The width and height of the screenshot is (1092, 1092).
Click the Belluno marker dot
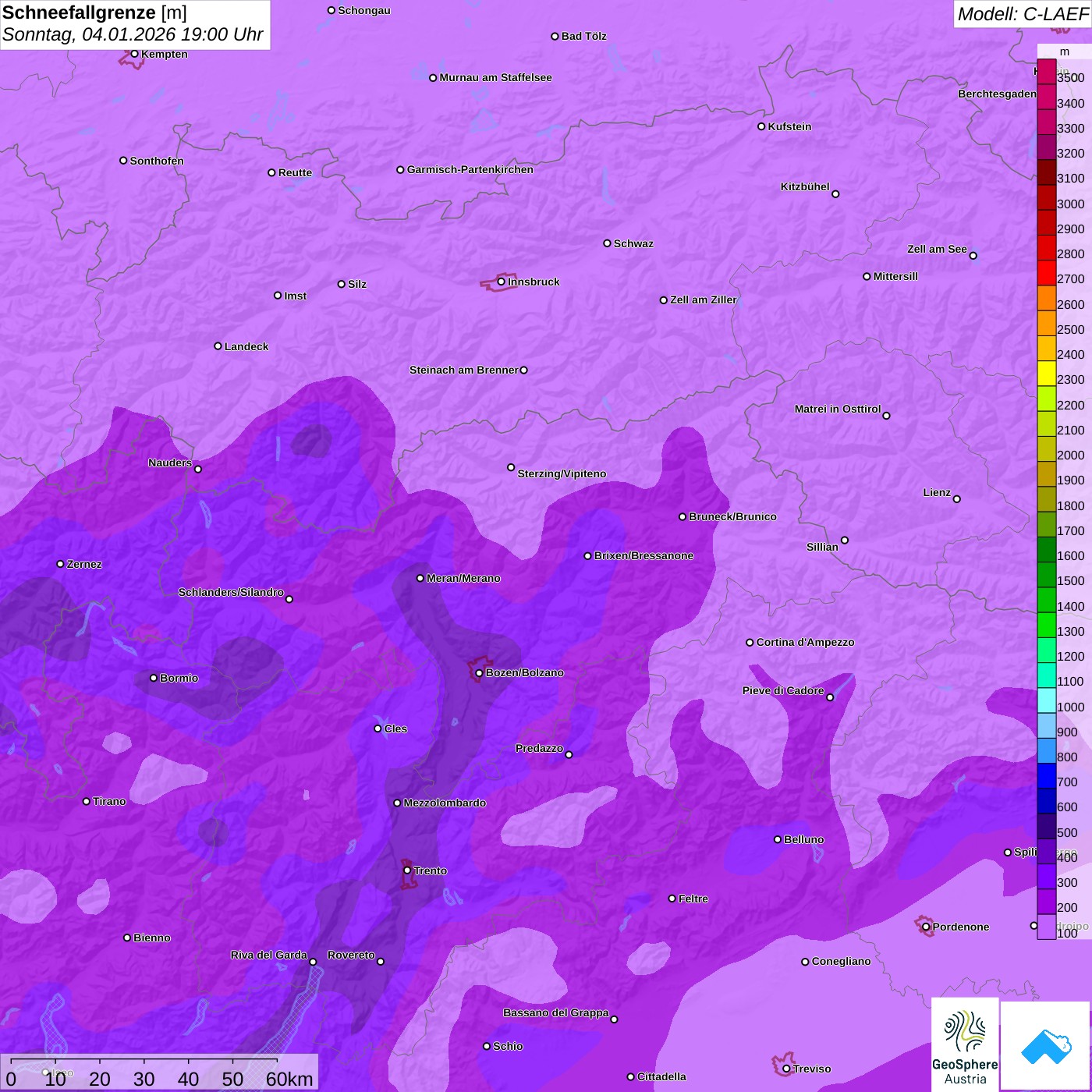(778, 839)
